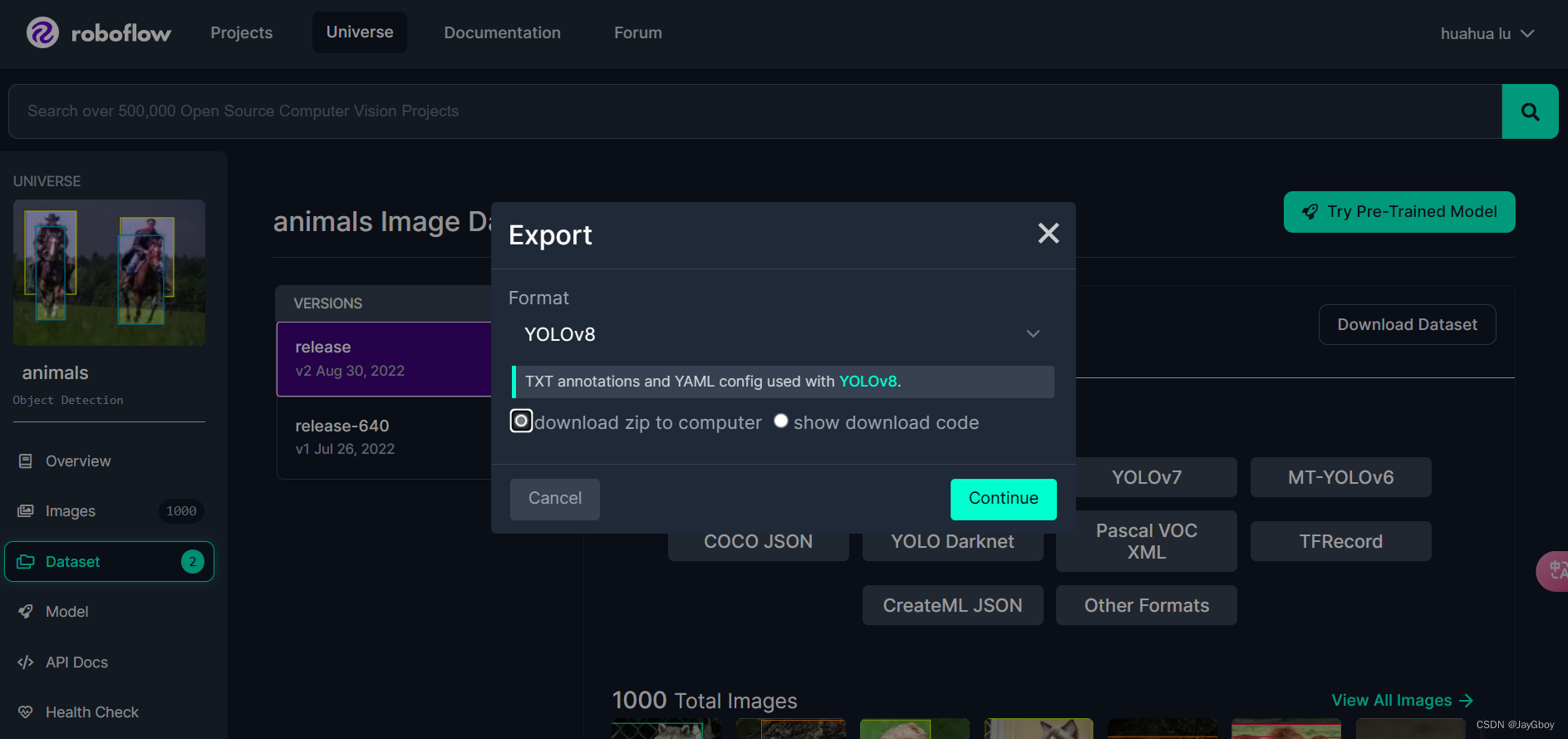This screenshot has width=1568, height=739.
Task: Follow the YOLOv8 link in description
Action: 868,382
